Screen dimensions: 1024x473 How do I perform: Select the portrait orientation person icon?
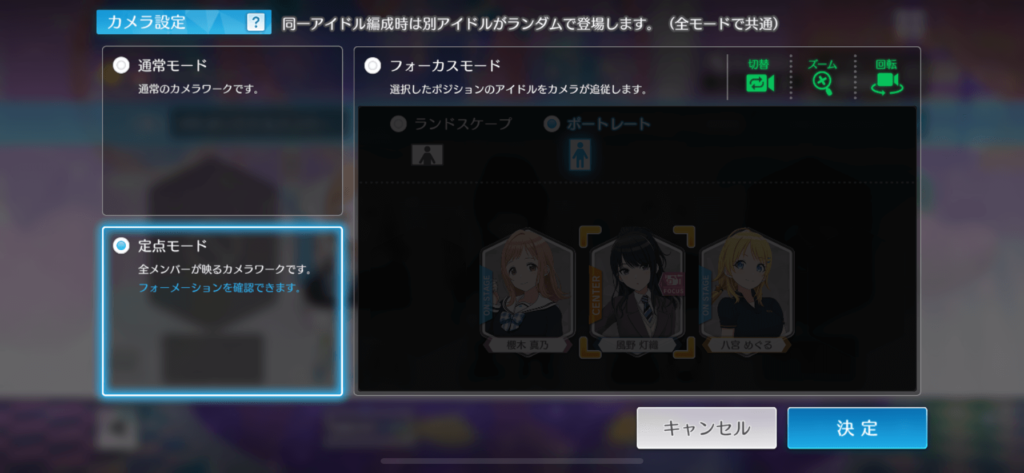[x=579, y=155]
